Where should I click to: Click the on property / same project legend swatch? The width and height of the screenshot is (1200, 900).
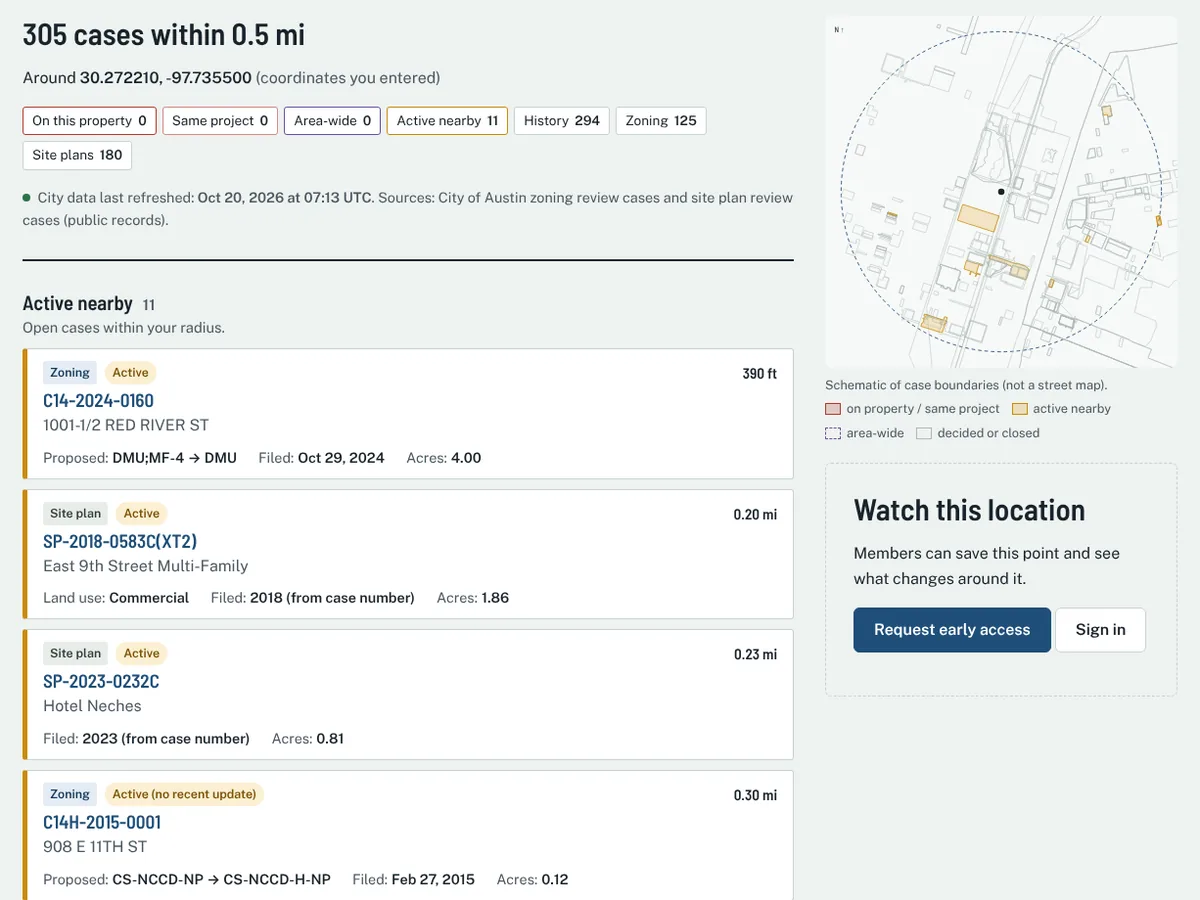coord(833,409)
